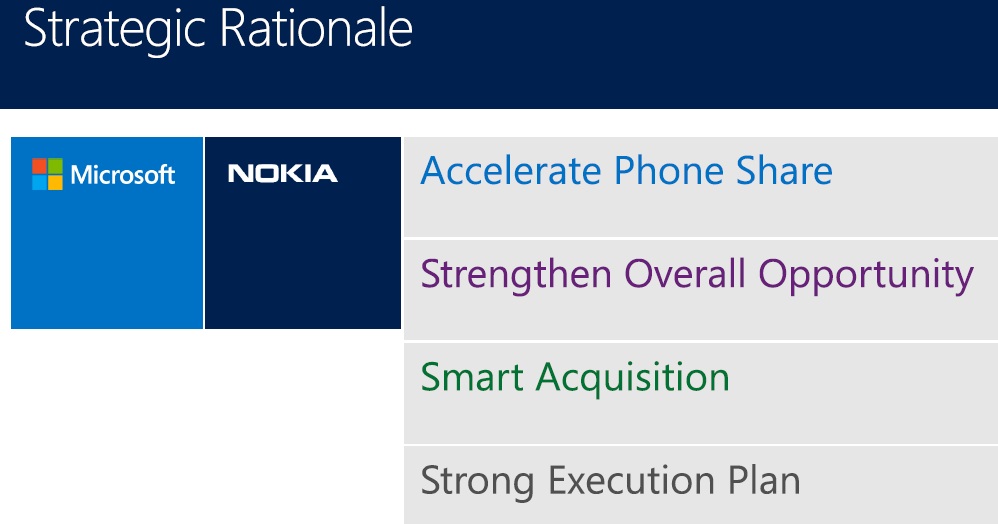Click the word "Accelerate" in blue text
This screenshot has height=524, width=998.
click(510, 171)
